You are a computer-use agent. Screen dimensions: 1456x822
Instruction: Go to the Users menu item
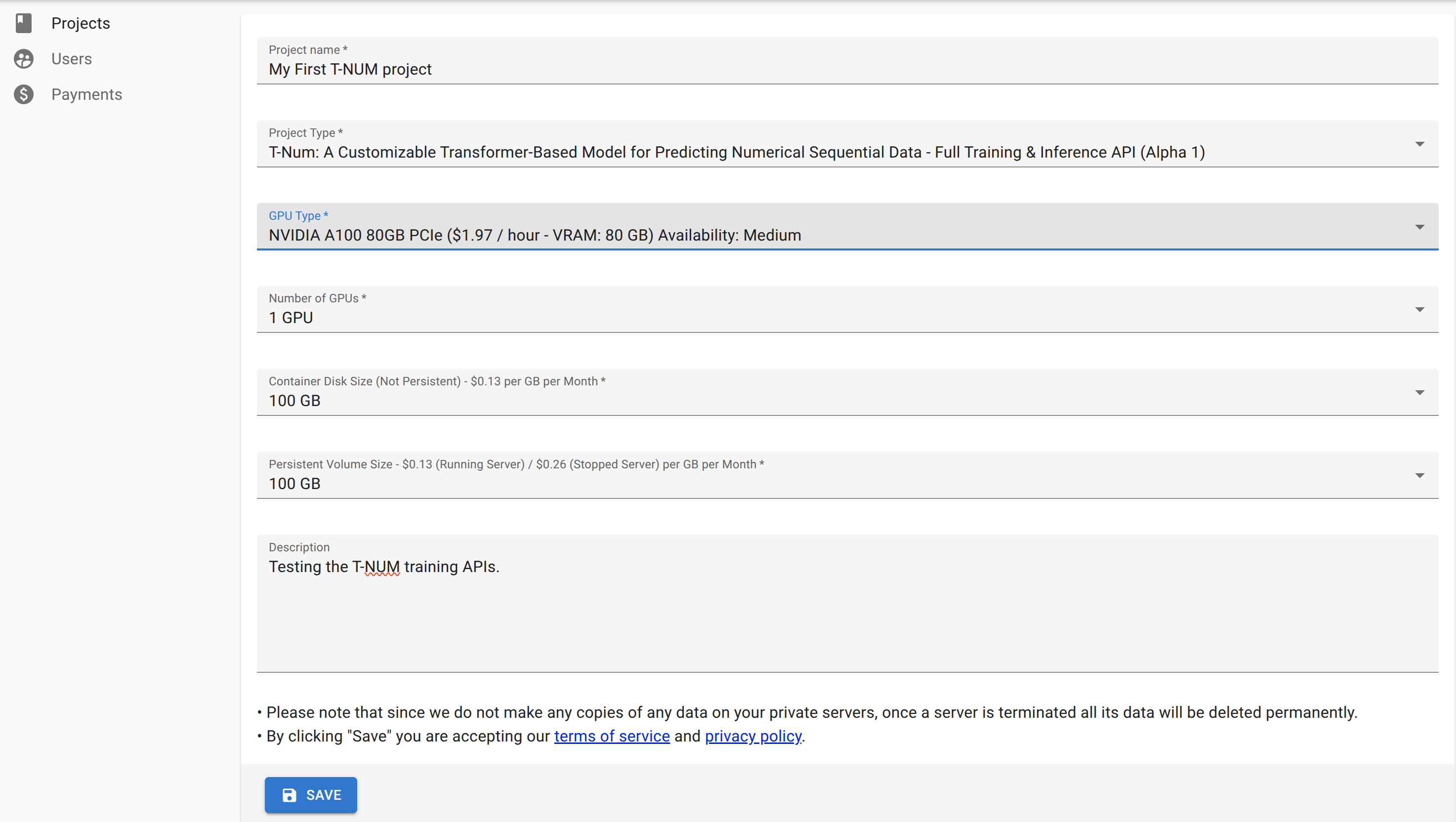tap(71, 59)
